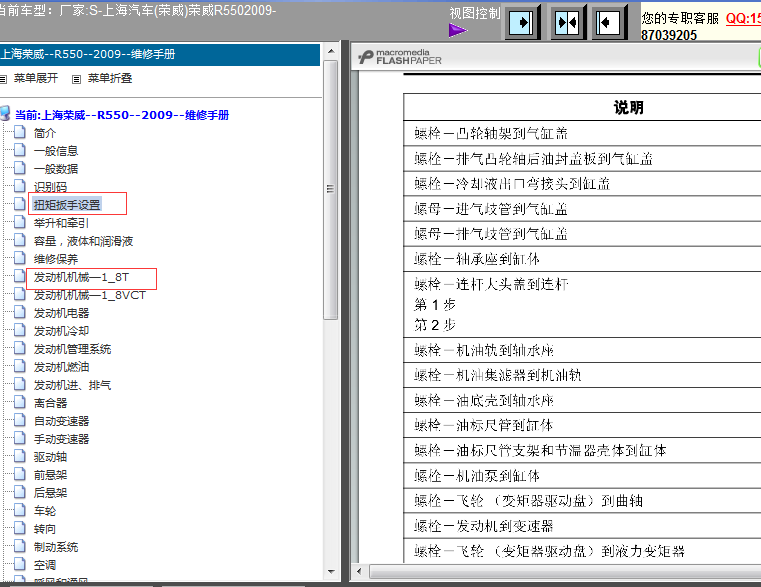Screen dimensions: 761x587
Task: Click the document icon beside 制动系统
Action: pos(20,546)
